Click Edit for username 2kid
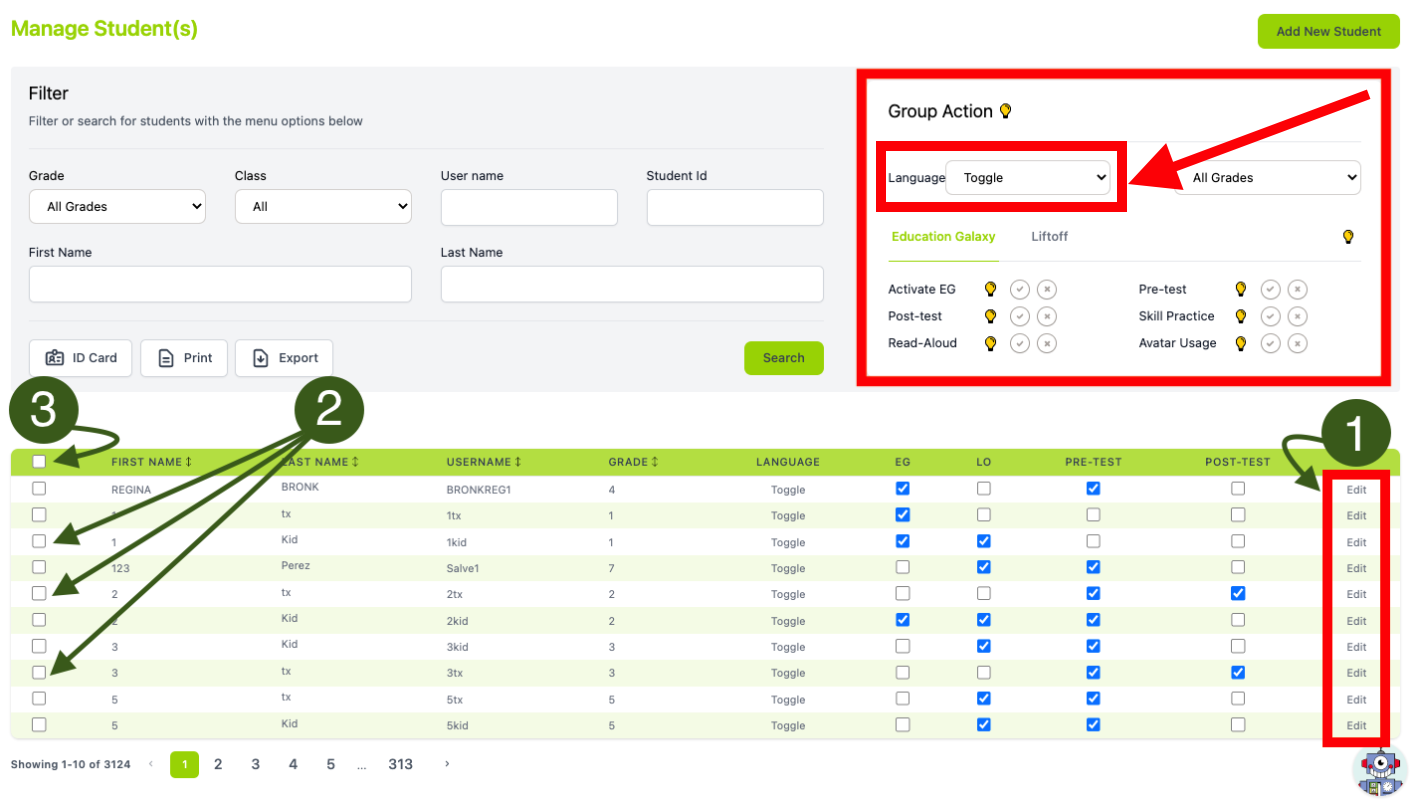Screen dimensions: 1412x800 coord(1356,620)
